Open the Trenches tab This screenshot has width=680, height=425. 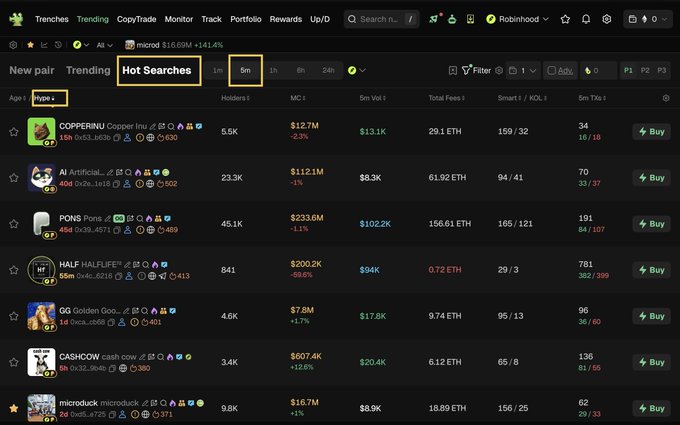coord(52,19)
